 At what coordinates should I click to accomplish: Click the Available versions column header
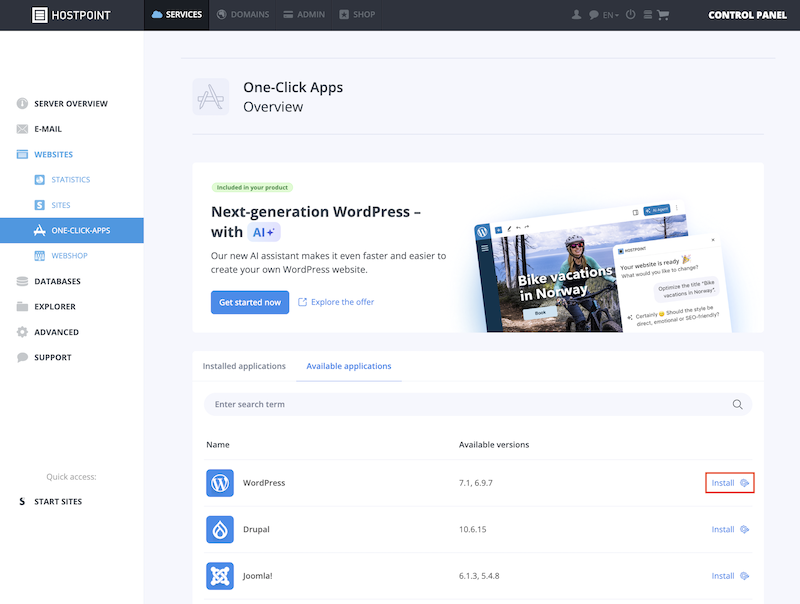[494, 445]
